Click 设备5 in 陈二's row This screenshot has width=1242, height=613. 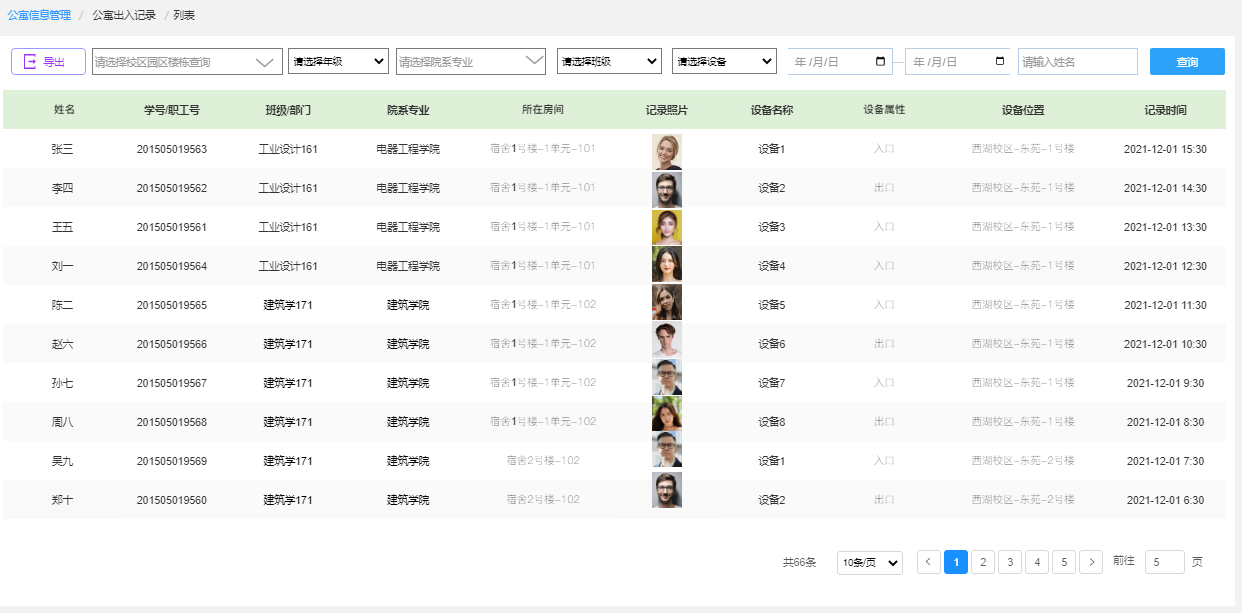point(771,305)
